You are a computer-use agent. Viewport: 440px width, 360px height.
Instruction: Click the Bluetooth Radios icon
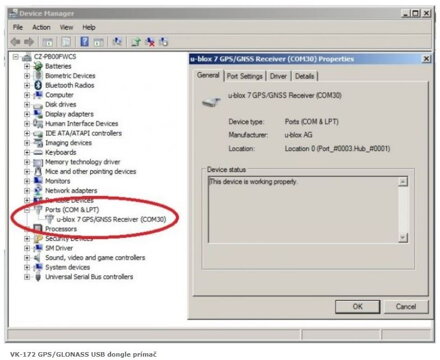click(x=38, y=85)
